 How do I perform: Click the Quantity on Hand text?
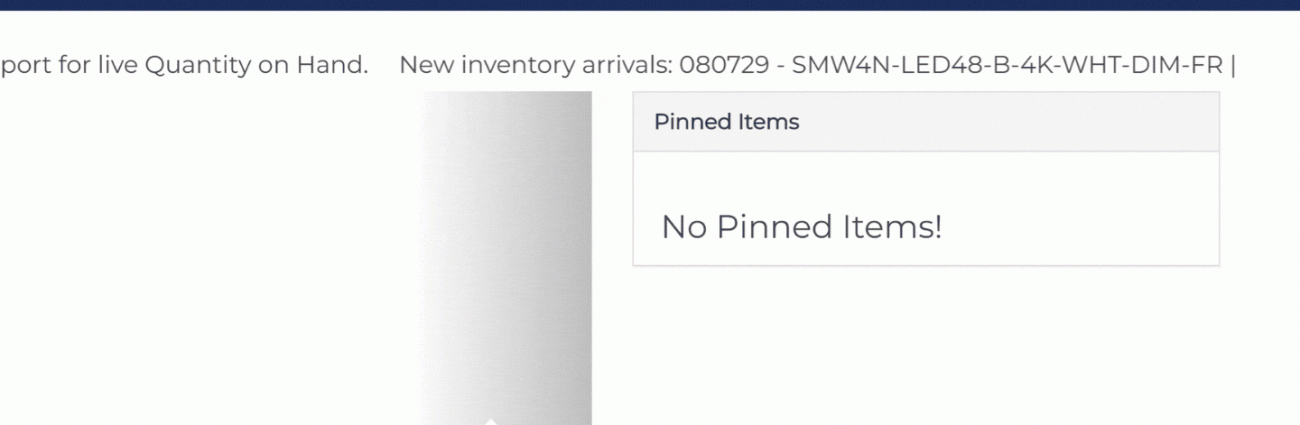coord(256,66)
